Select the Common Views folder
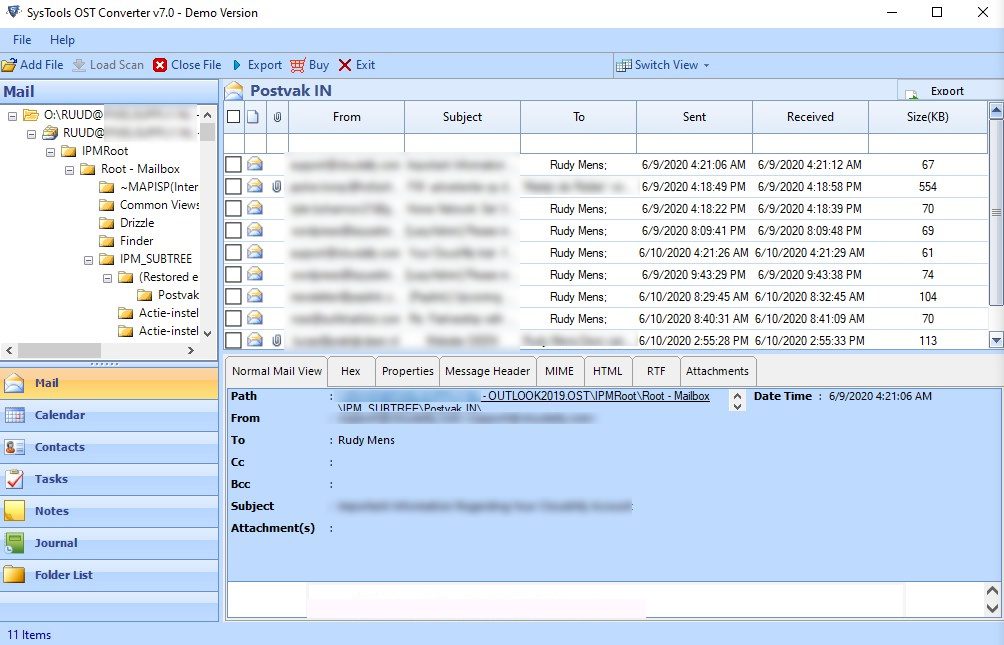The image size is (1004, 645). tap(159, 205)
